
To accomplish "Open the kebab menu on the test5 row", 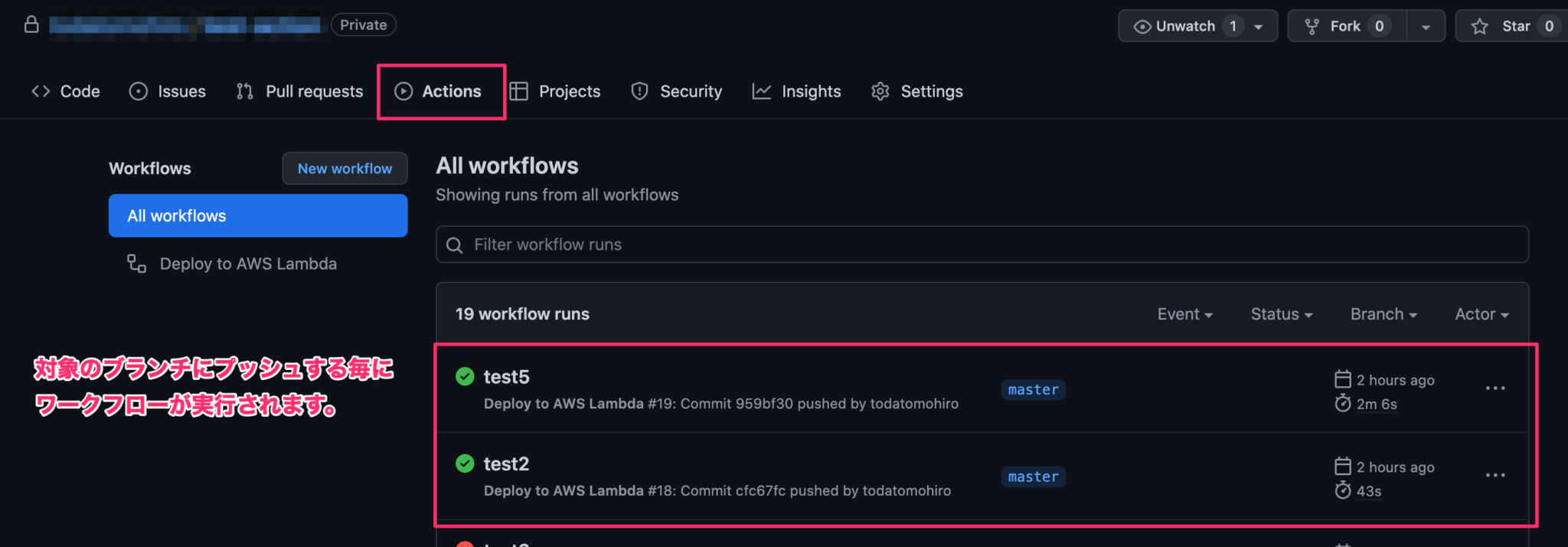I will [1495, 389].
